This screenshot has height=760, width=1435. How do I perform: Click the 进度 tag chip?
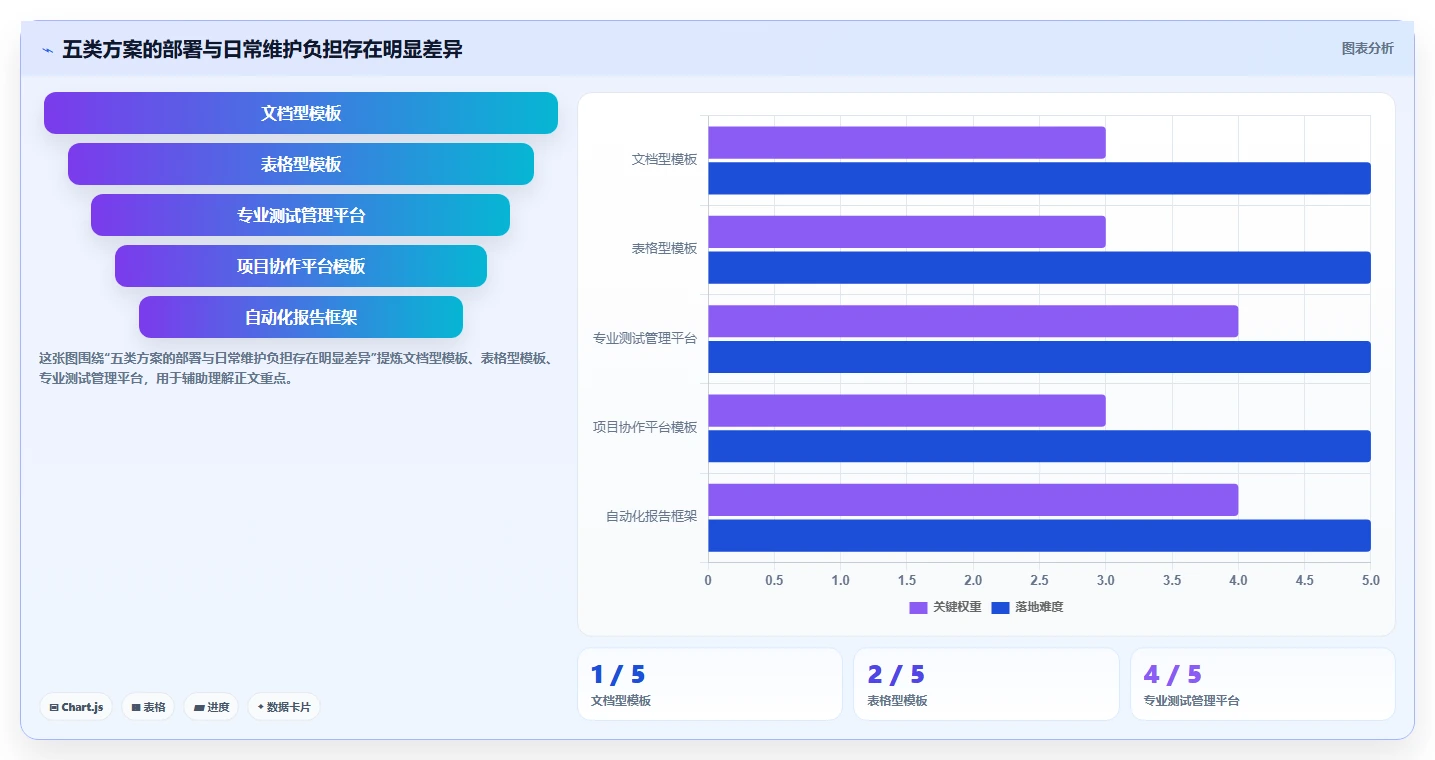[211, 707]
